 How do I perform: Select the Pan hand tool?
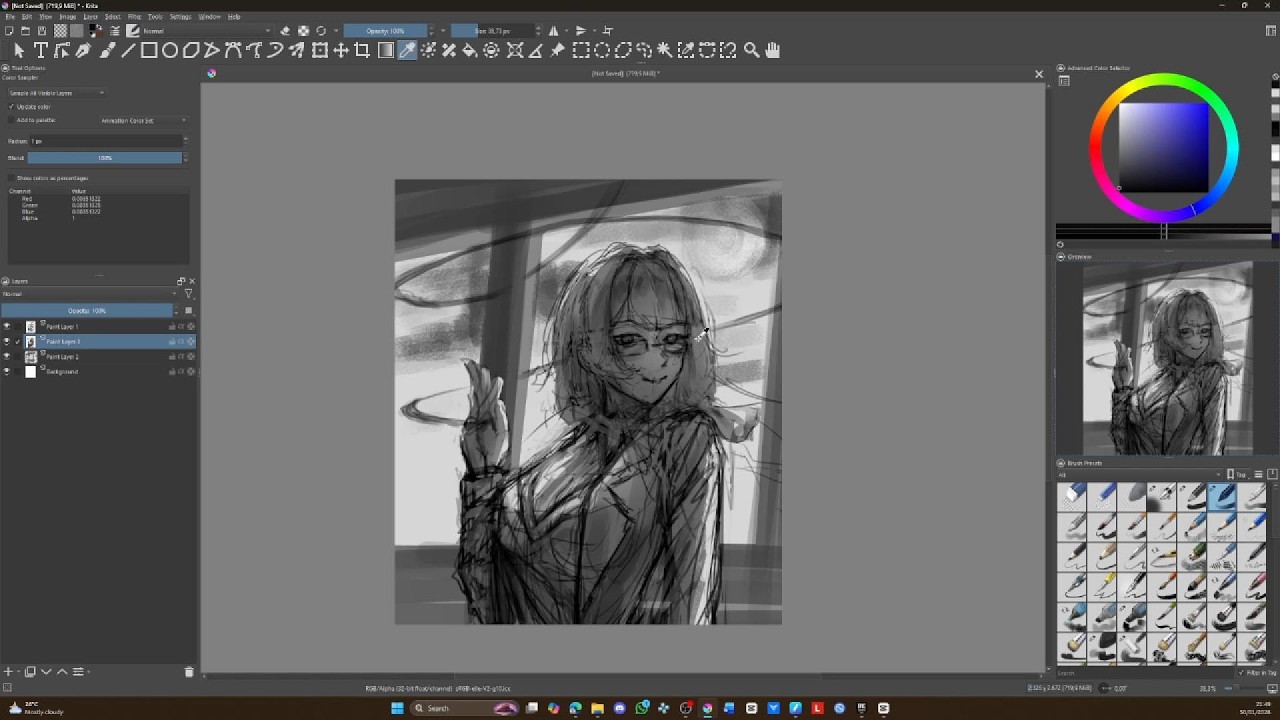point(772,50)
